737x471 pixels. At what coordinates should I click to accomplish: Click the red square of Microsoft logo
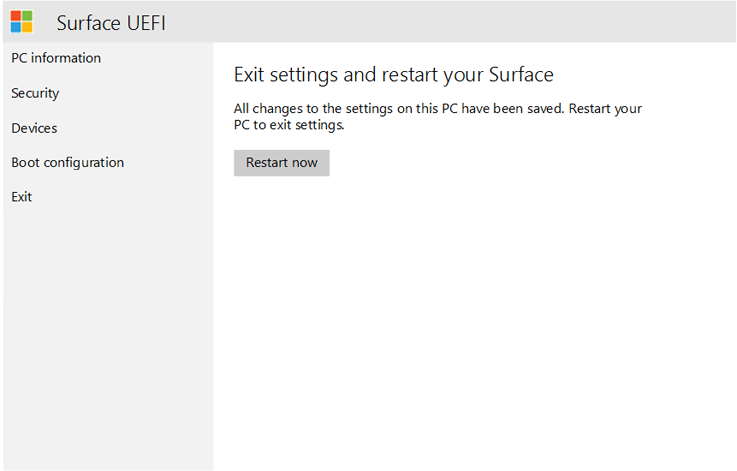[16, 16]
